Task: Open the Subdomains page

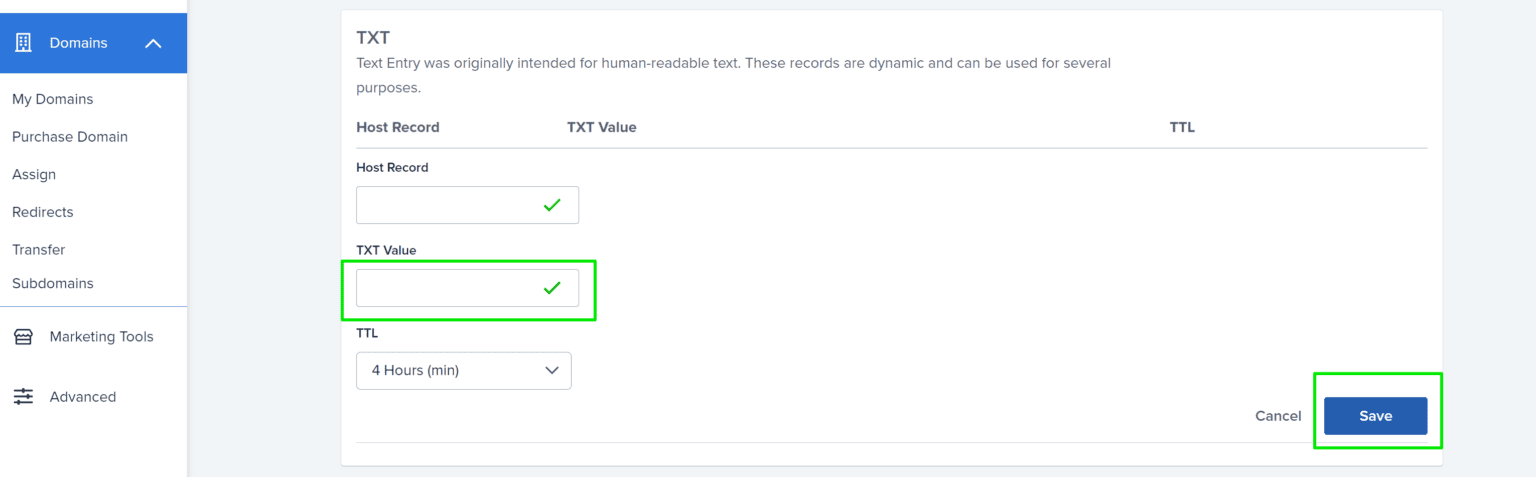Action: click(53, 284)
